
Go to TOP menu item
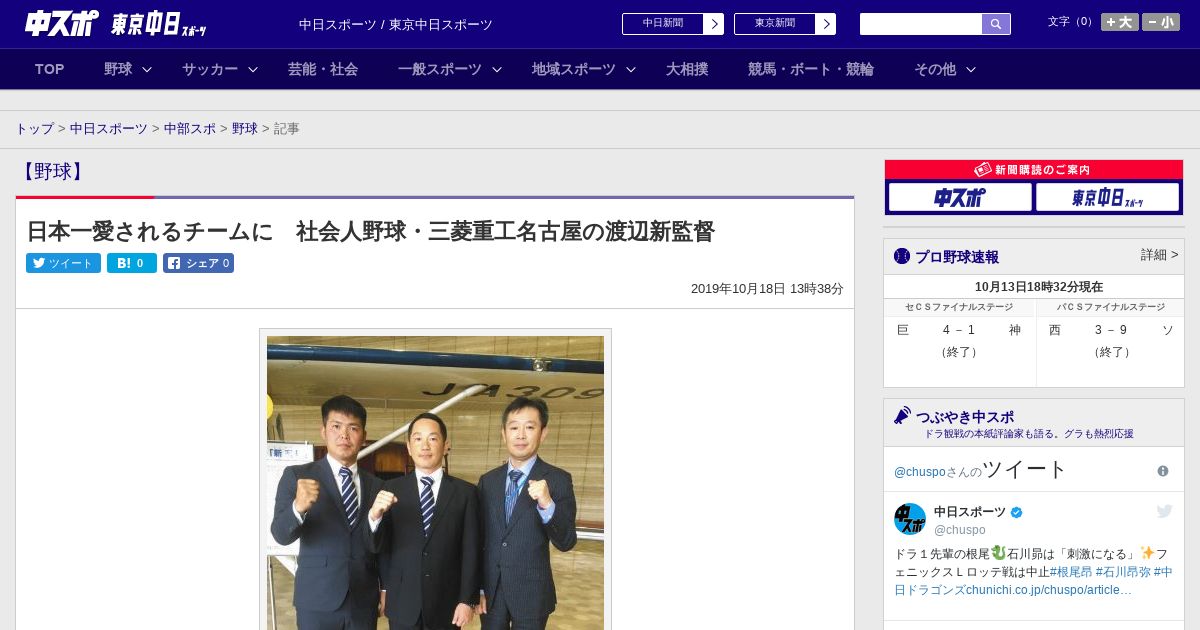(x=50, y=69)
